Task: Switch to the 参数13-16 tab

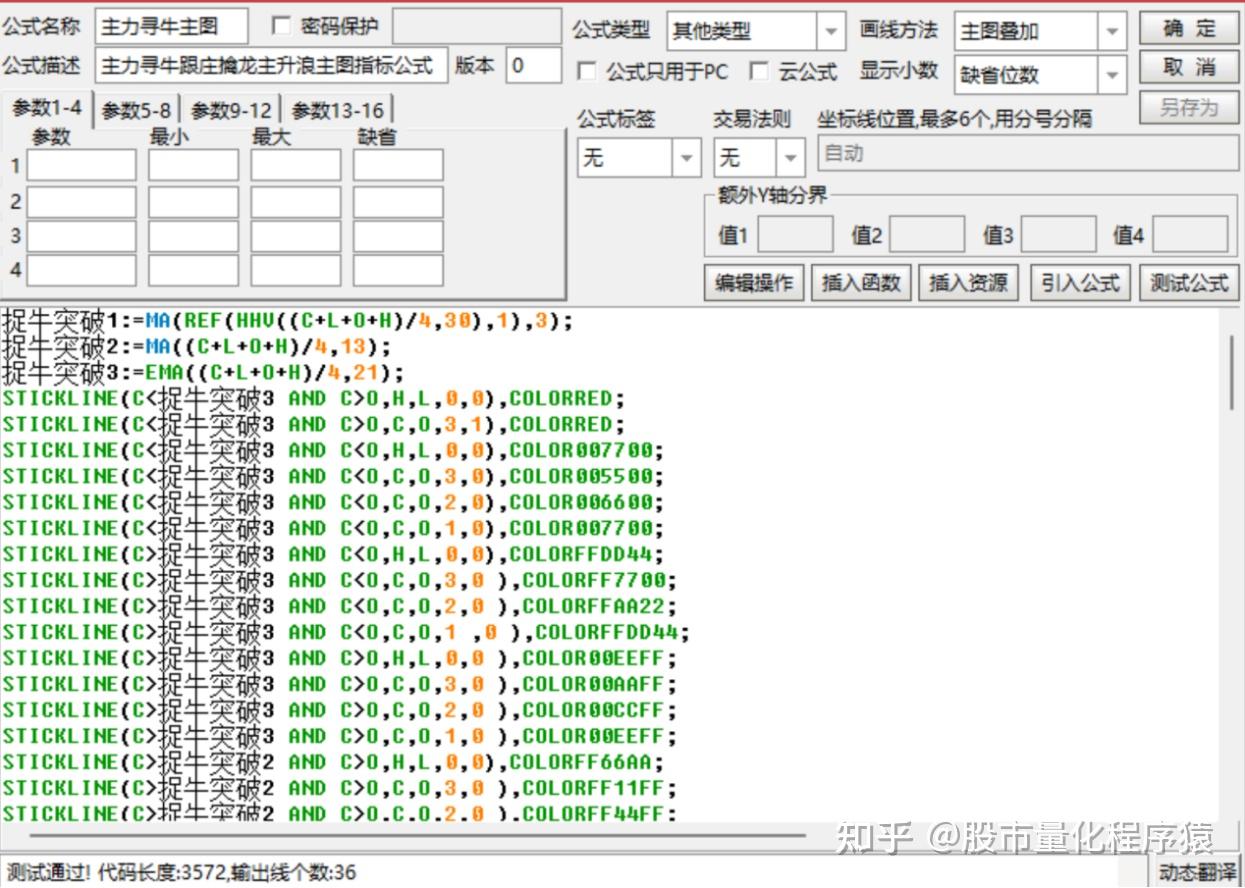Action: coord(337,111)
